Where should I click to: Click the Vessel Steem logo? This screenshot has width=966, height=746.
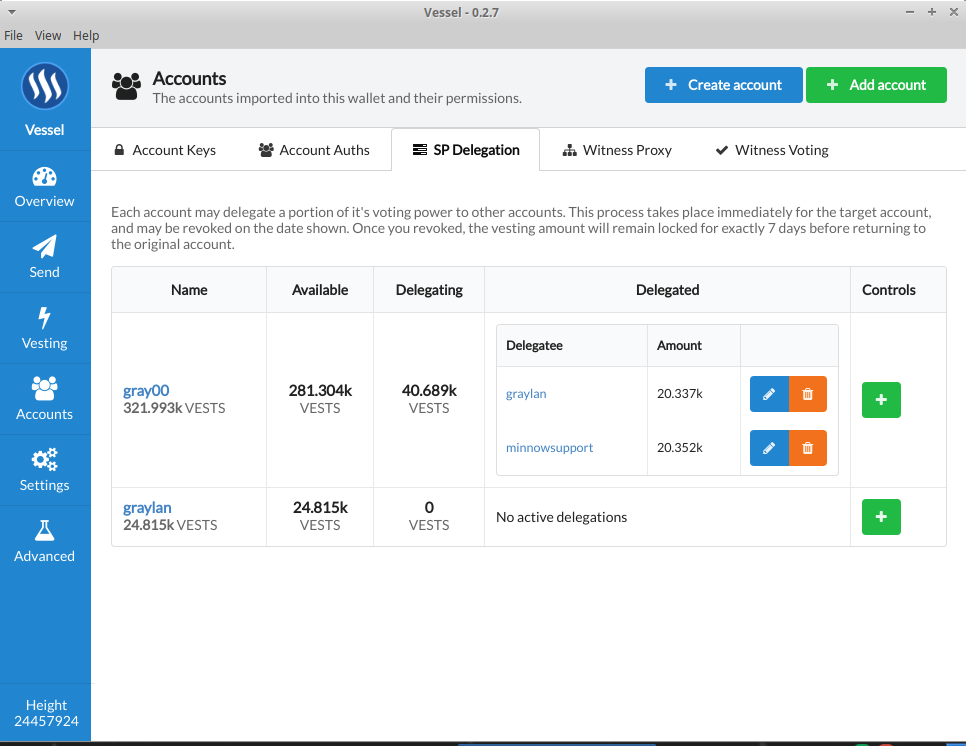45,86
